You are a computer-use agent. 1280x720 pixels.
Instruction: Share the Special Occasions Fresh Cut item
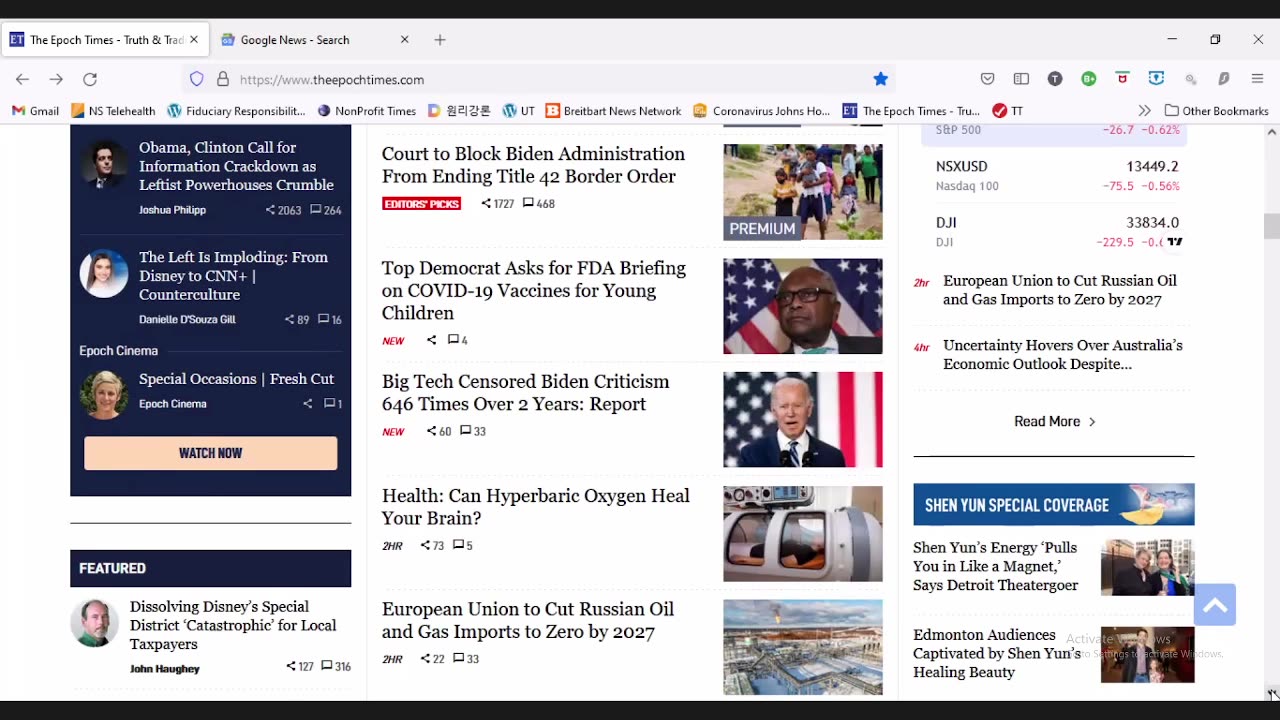(308, 404)
